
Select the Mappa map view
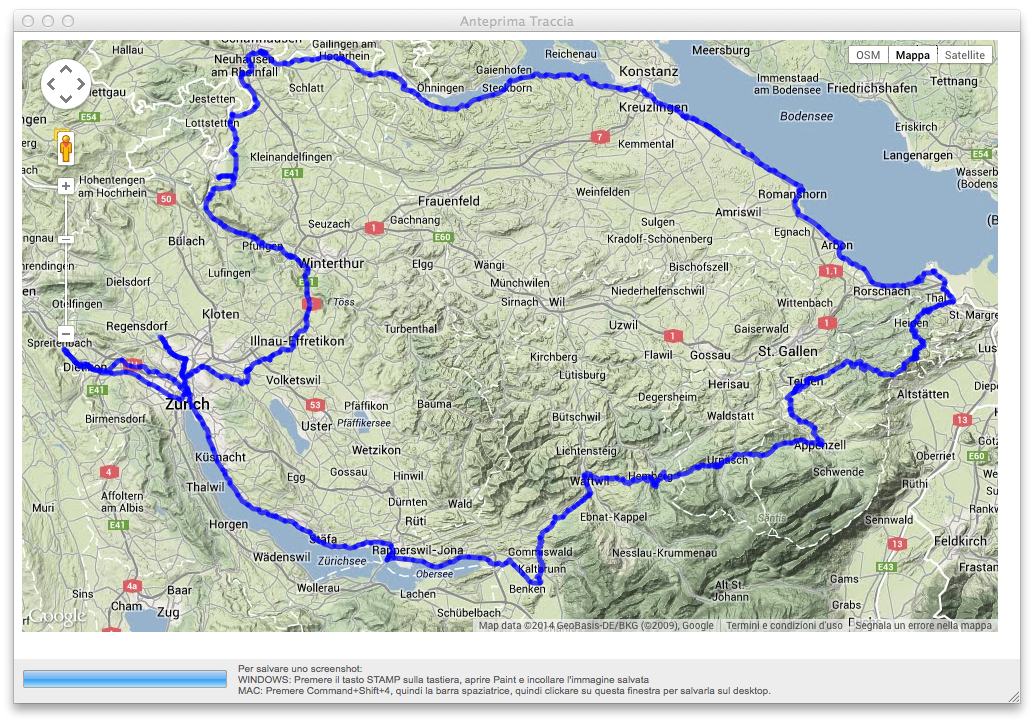coord(912,55)
